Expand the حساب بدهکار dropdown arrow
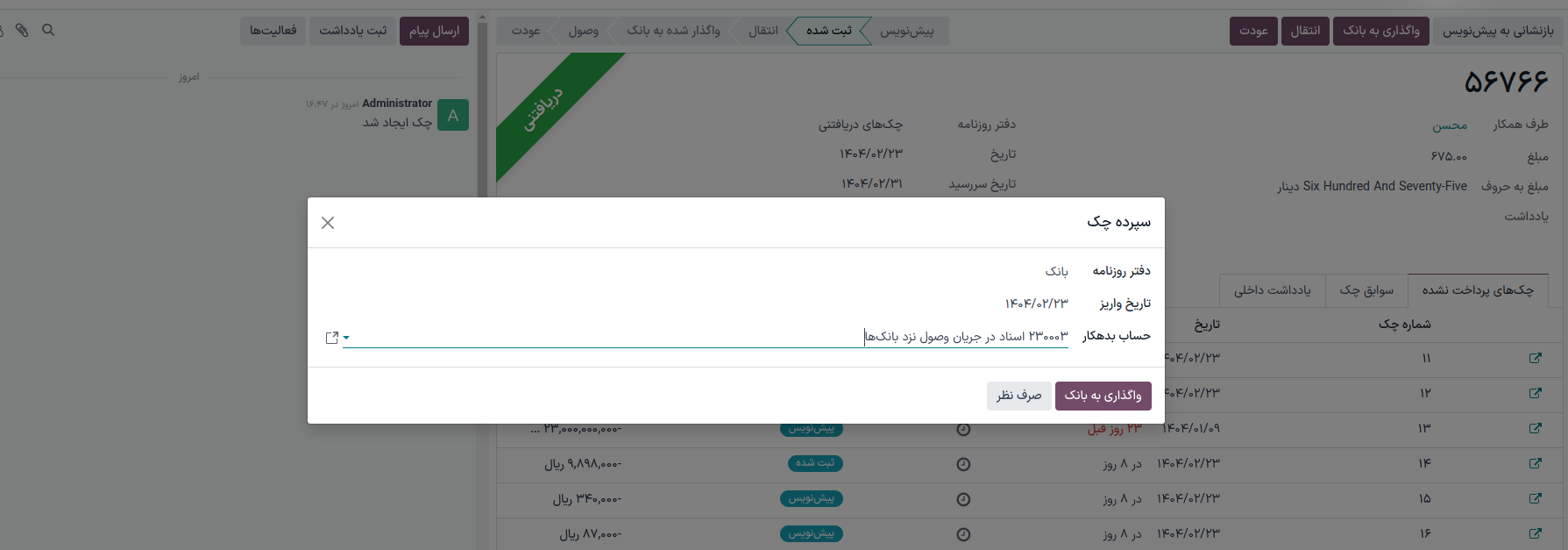The image size is (1568, 550). tap(346, 338)
